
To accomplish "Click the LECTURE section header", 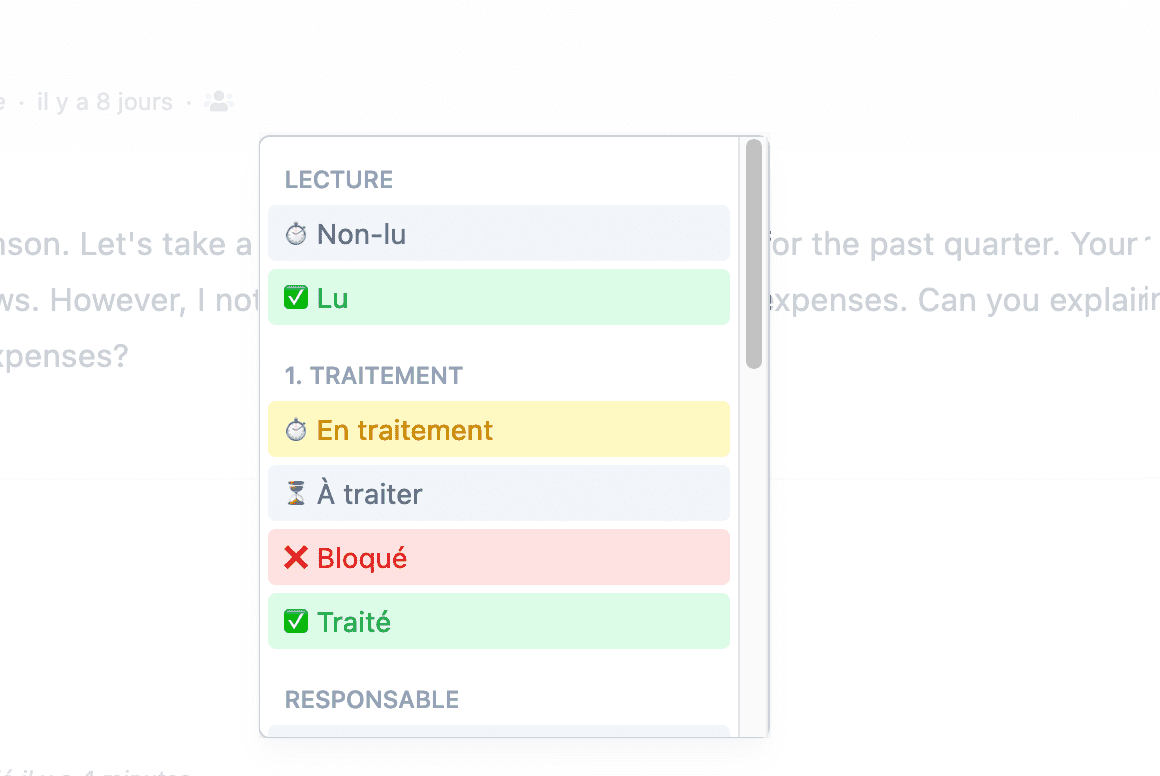I will coord(339,180).
